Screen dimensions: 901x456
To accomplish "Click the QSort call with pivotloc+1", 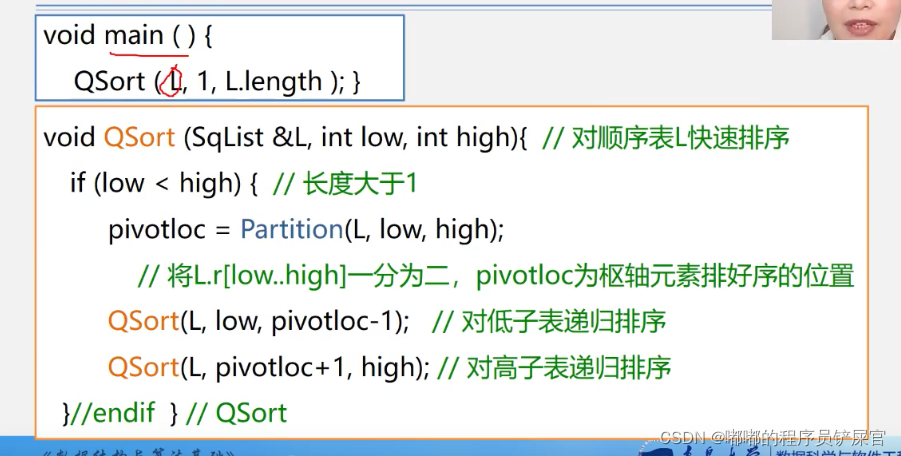I will pyautogui.click(x=268, y=367).
